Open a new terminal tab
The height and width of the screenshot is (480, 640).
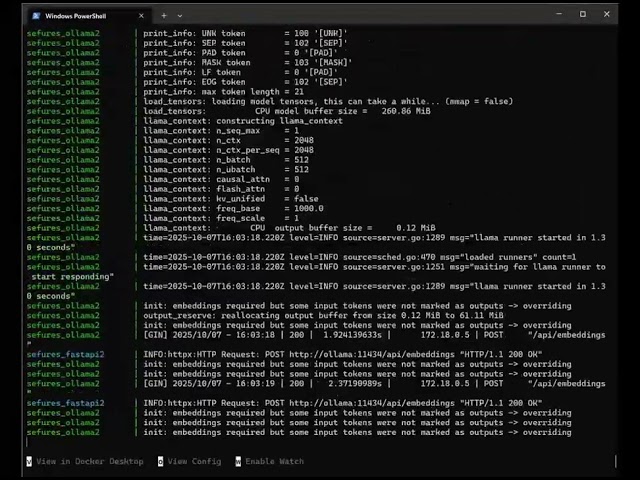tap(164, 16)
